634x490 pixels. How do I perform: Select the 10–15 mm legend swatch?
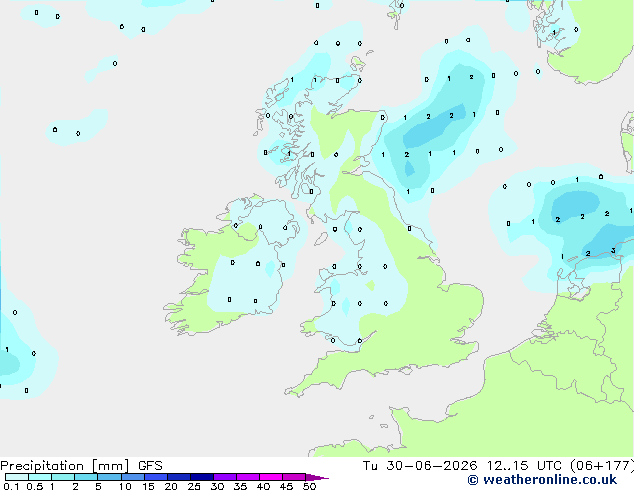[x=133, y=477]
